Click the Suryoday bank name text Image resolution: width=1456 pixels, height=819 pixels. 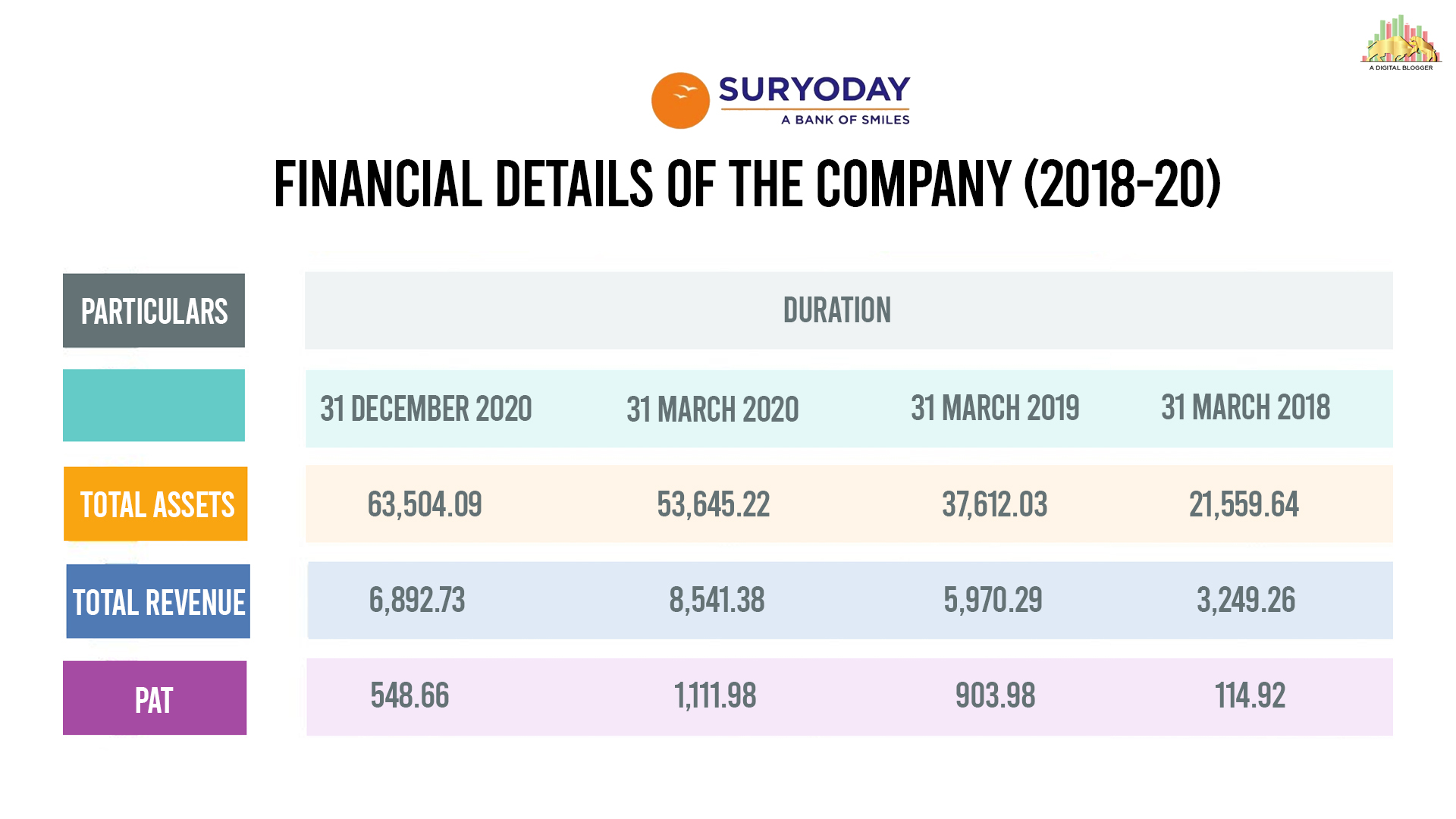814,90
